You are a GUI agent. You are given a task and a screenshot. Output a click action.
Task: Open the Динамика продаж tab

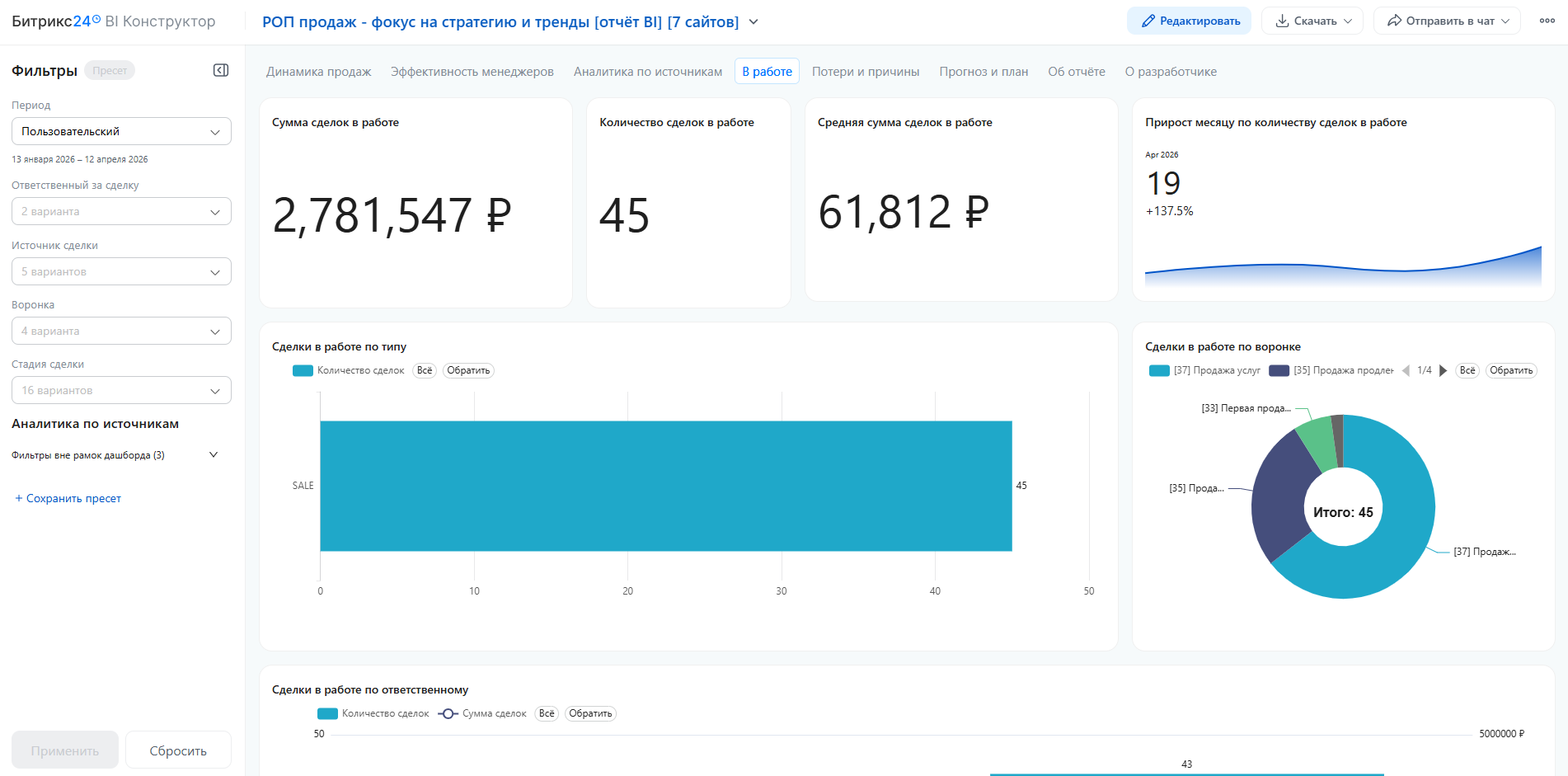coord(318,72)
